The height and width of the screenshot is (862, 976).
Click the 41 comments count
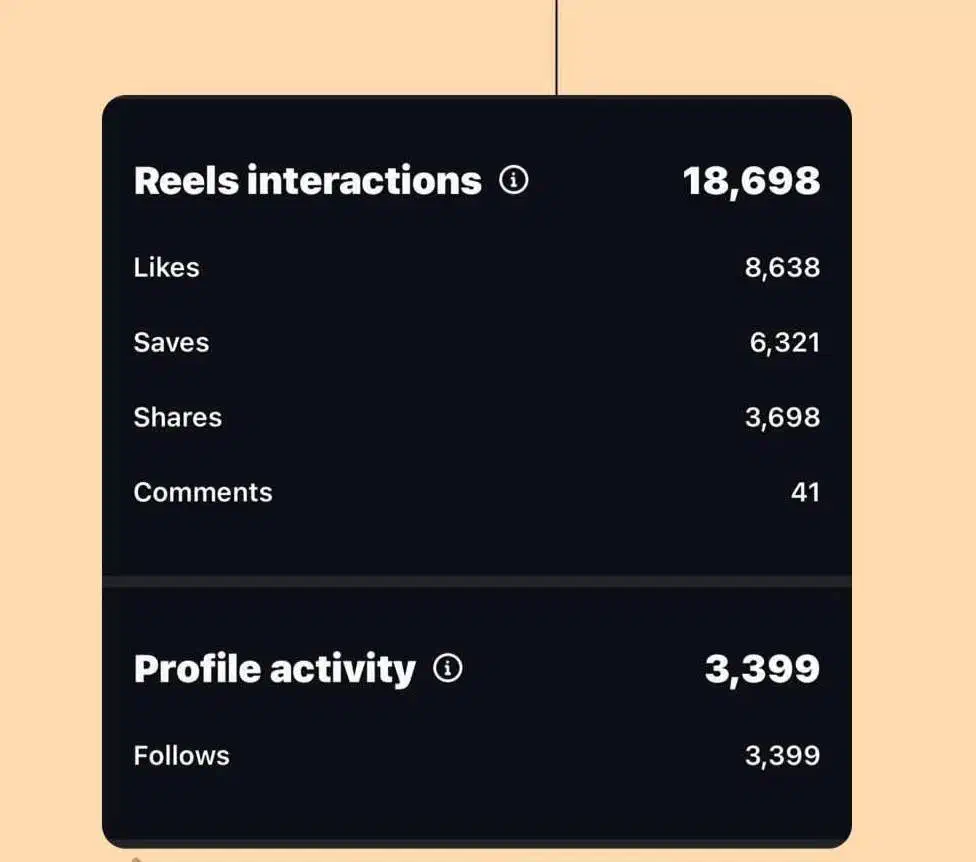click(805, 492)
